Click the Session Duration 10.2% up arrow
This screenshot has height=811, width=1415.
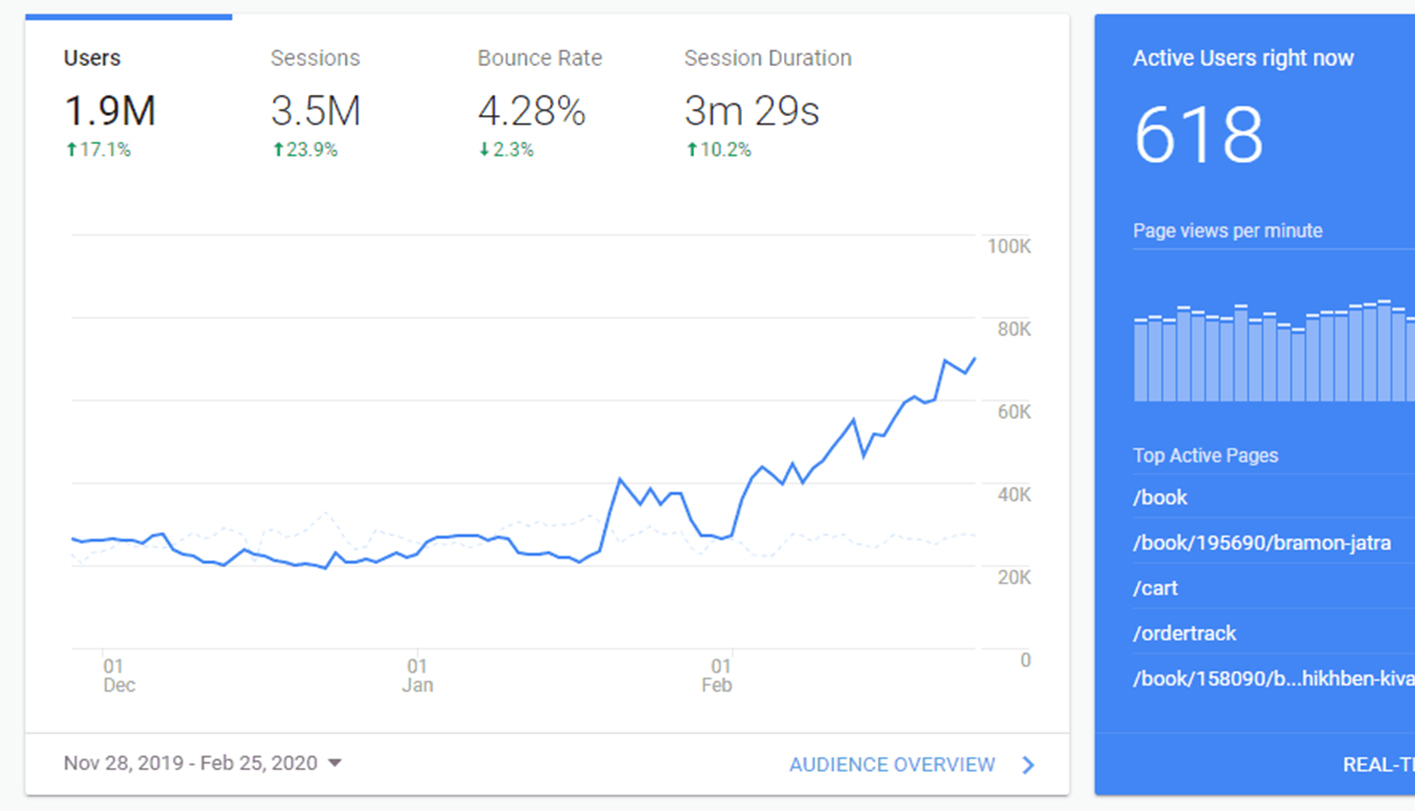691,150
